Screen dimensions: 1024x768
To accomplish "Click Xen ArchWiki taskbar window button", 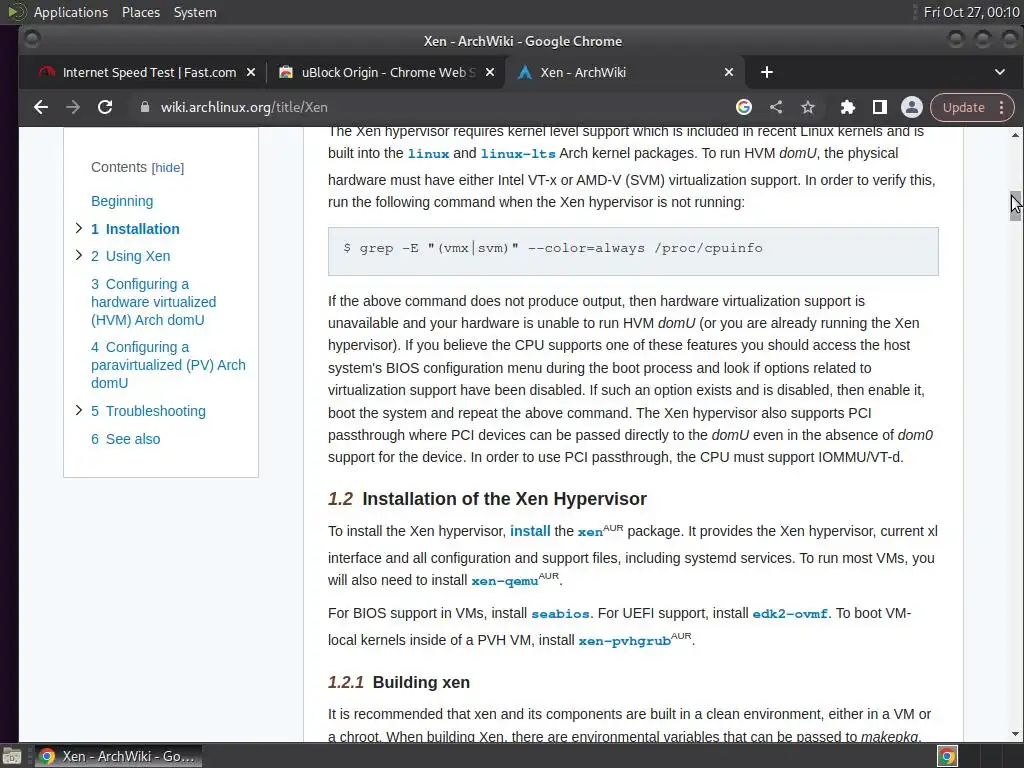I will tap(118, 756).
